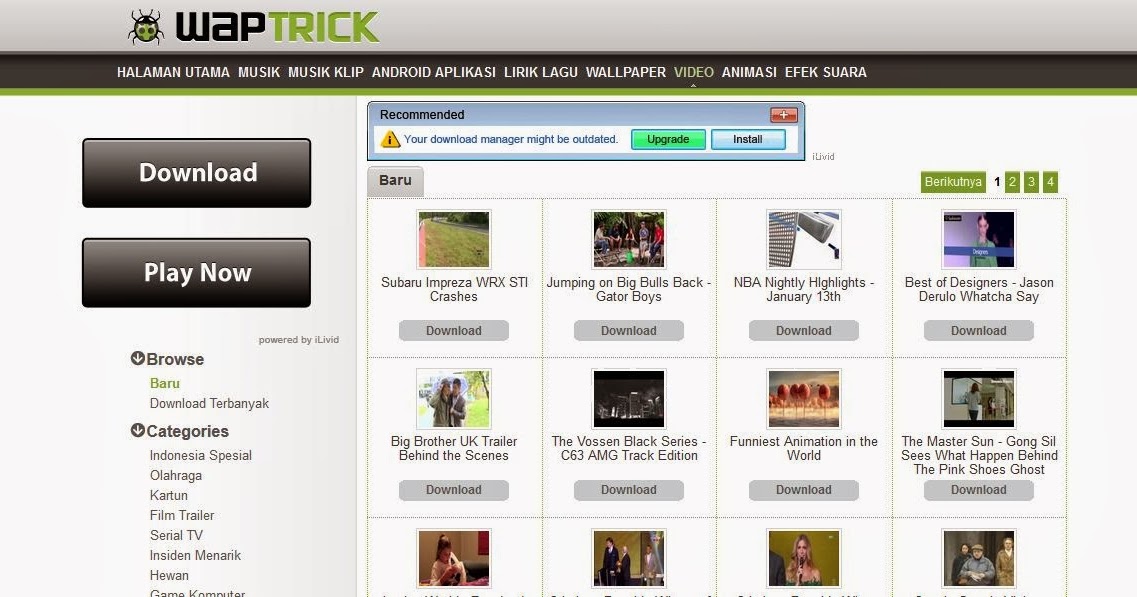Open Download Terbanyak in sidebar

tap(209, 403)
